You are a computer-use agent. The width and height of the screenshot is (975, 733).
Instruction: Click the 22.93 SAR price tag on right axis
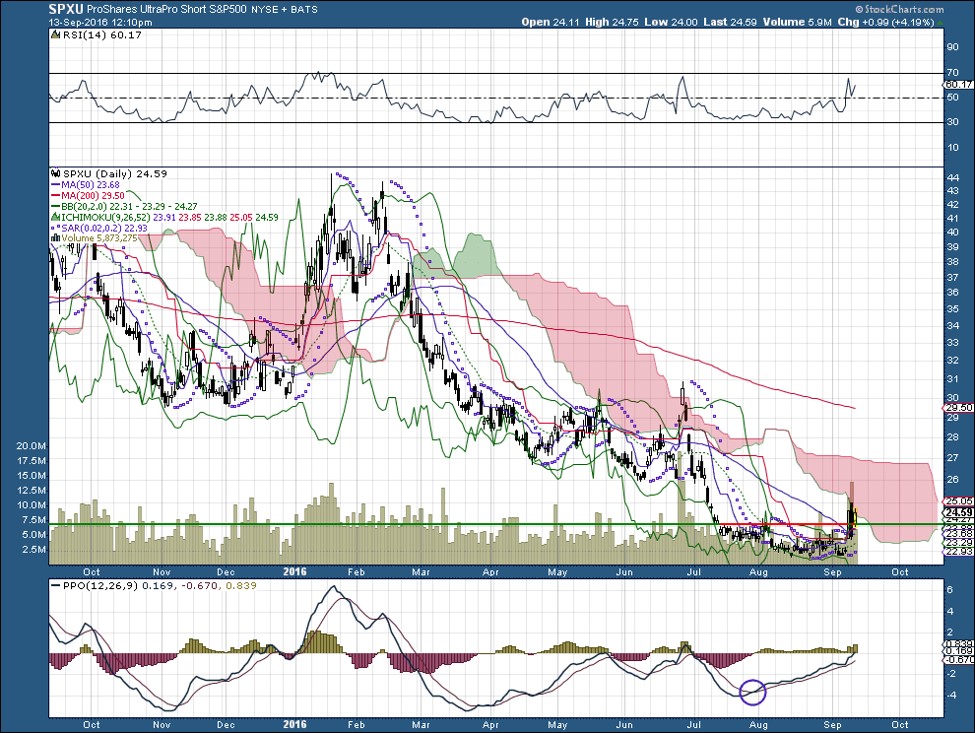[958, 551]
